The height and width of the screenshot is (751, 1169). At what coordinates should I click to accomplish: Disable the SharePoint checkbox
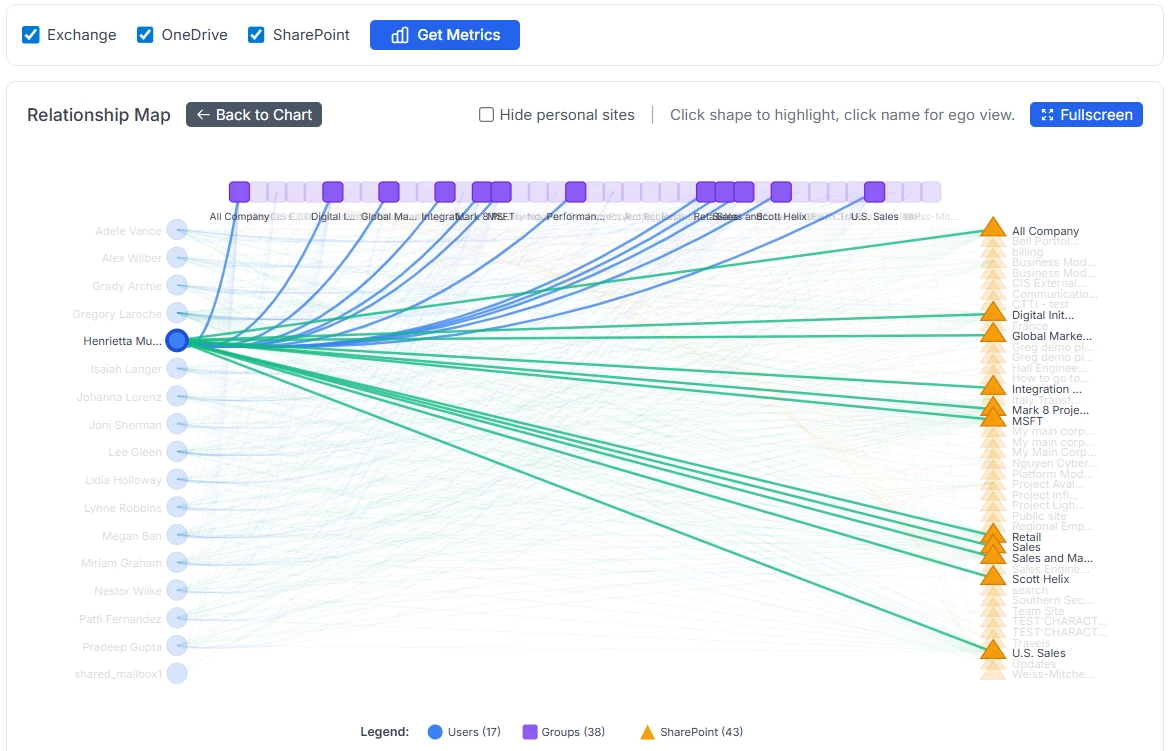coord(257,35)
